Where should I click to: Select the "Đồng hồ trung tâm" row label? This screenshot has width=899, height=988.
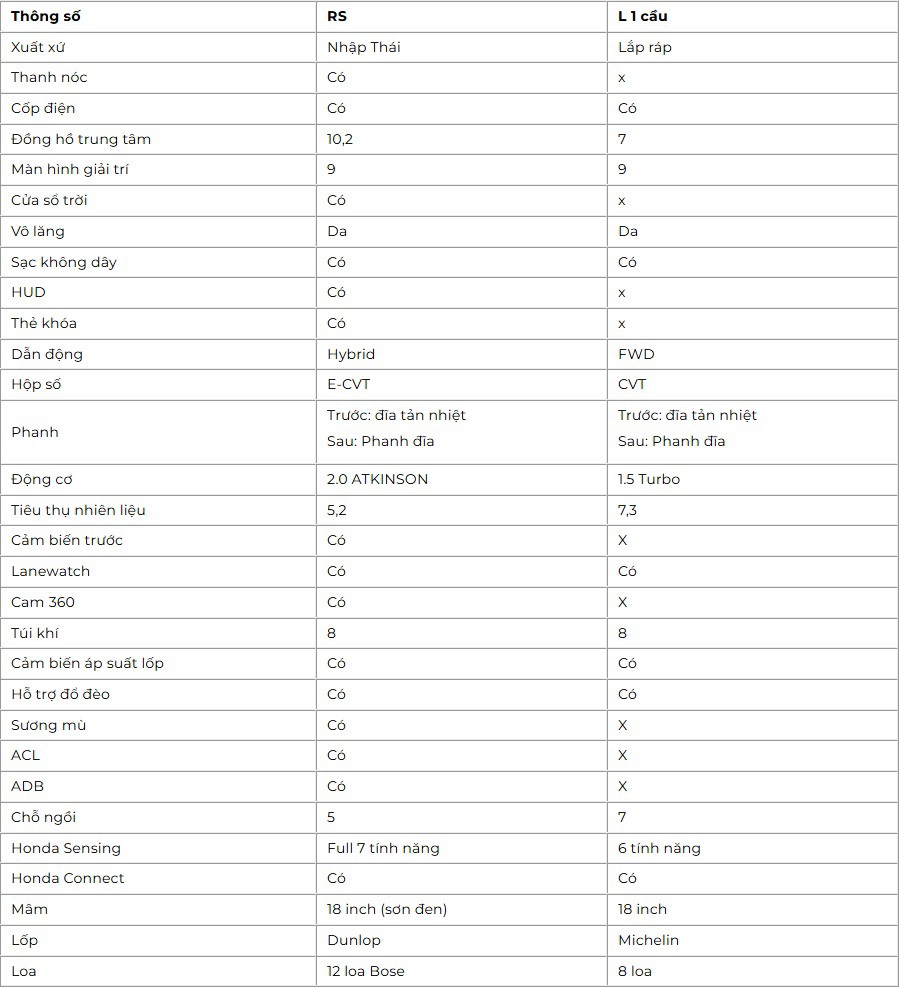tap(81, 139)
